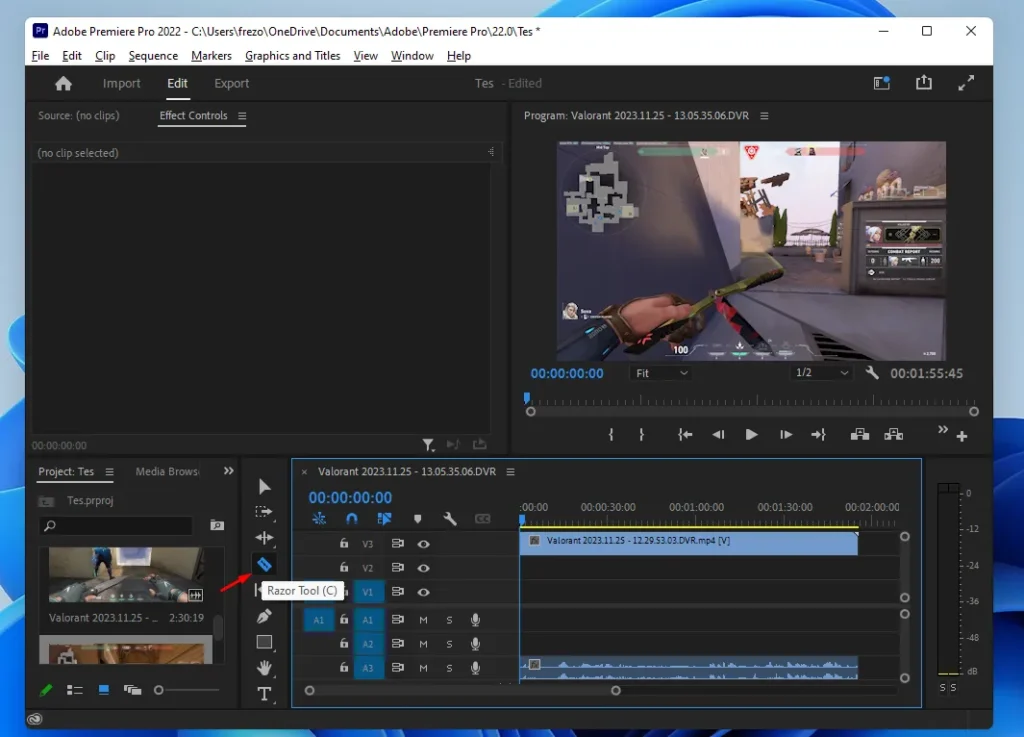Switch to the Export tab
This screenshot has height=737, width=1024.
coord(231,84)
